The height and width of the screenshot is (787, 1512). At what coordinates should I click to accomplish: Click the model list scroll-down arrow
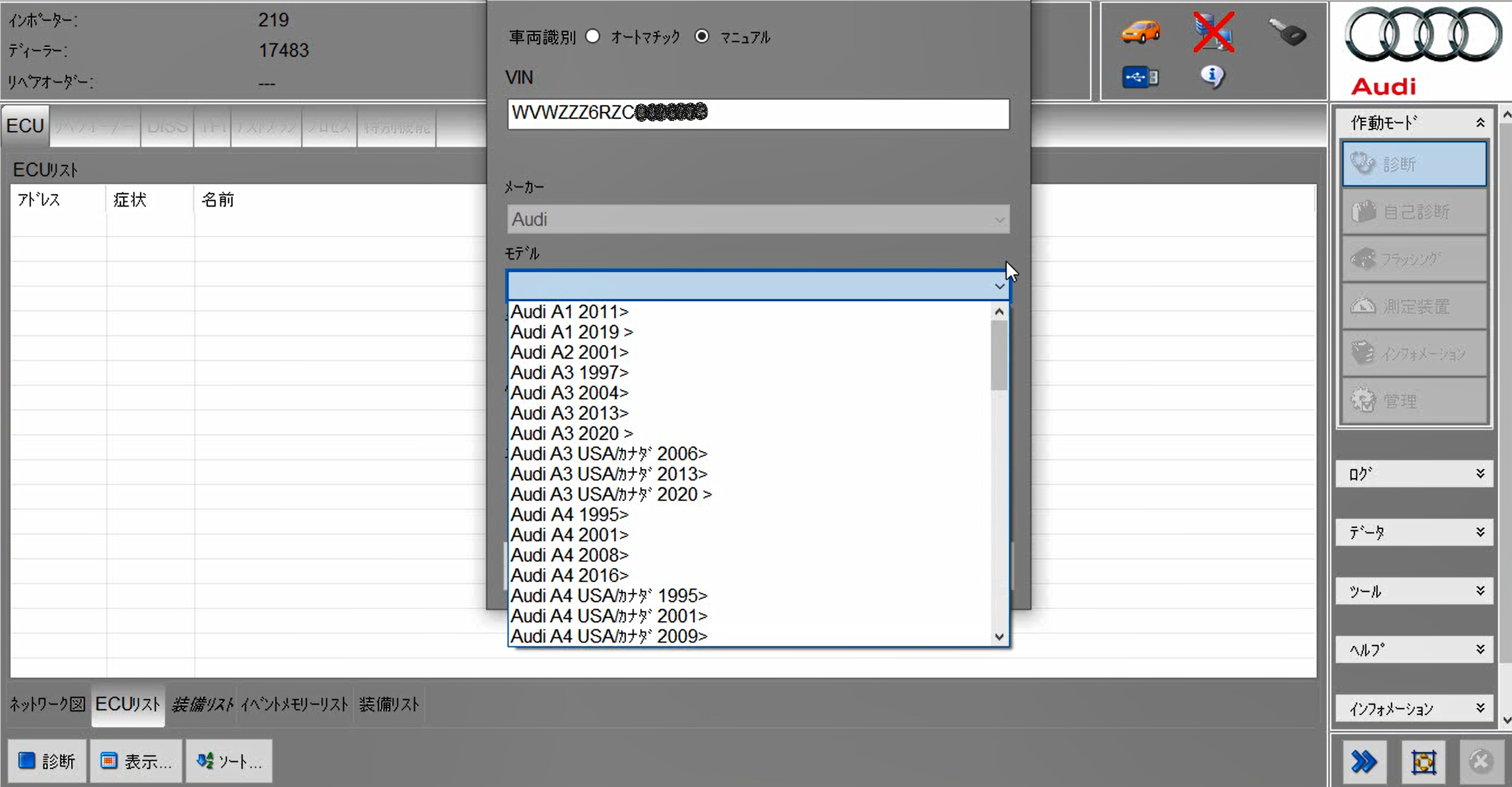[x=999, y=637]
